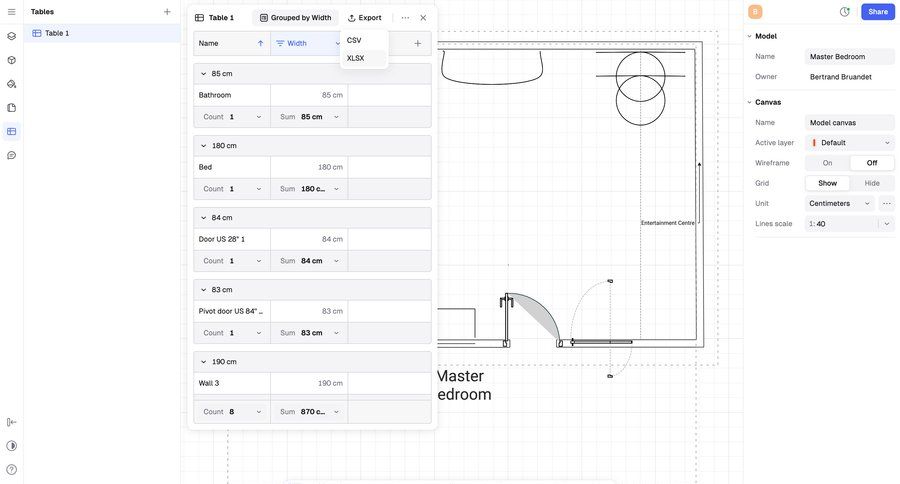Screen dimensions: 900x484
Task: Open the layers panel icon in sidebar
Action: [x=12, y=36]
